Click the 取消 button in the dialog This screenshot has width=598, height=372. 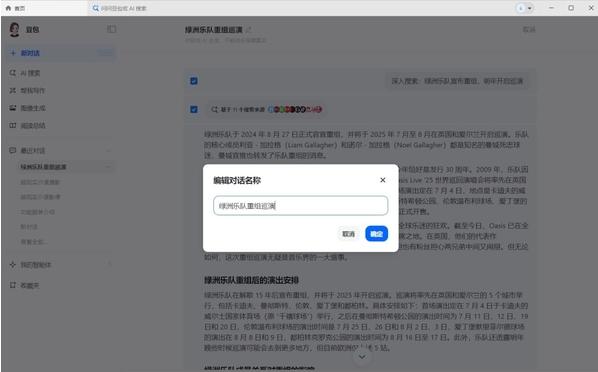348,234
